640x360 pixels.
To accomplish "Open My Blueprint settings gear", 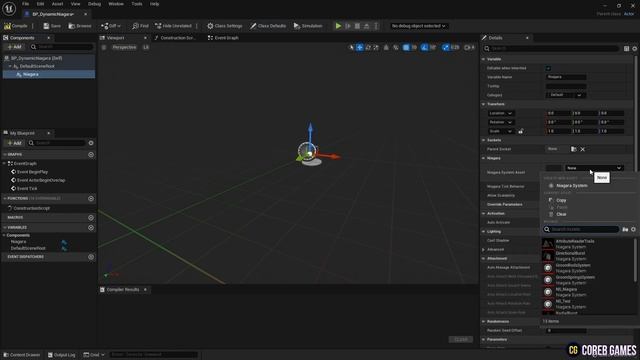I will click(x=91, y=143).
